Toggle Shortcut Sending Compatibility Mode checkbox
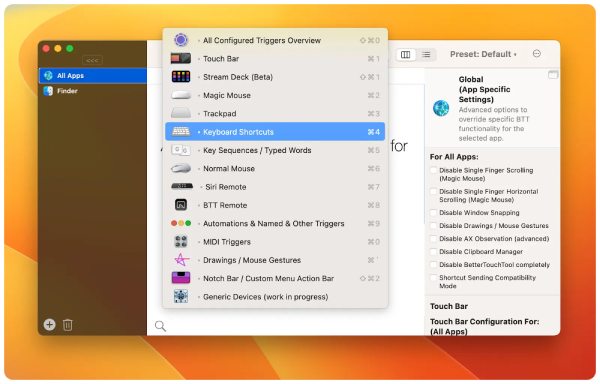The image size is (600, 384). [x=434, y=278]
